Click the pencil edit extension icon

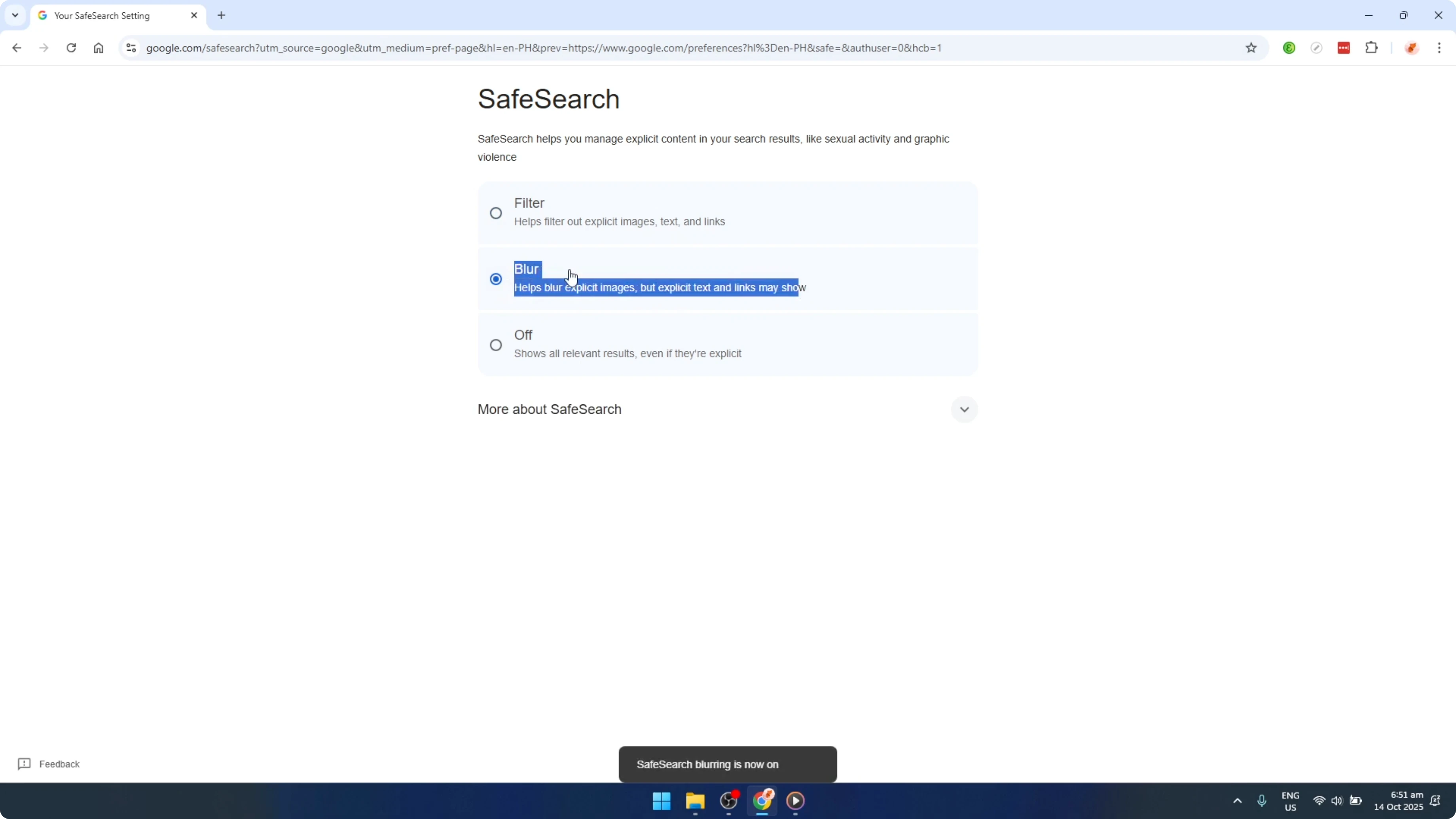[x=1317, y=47]
